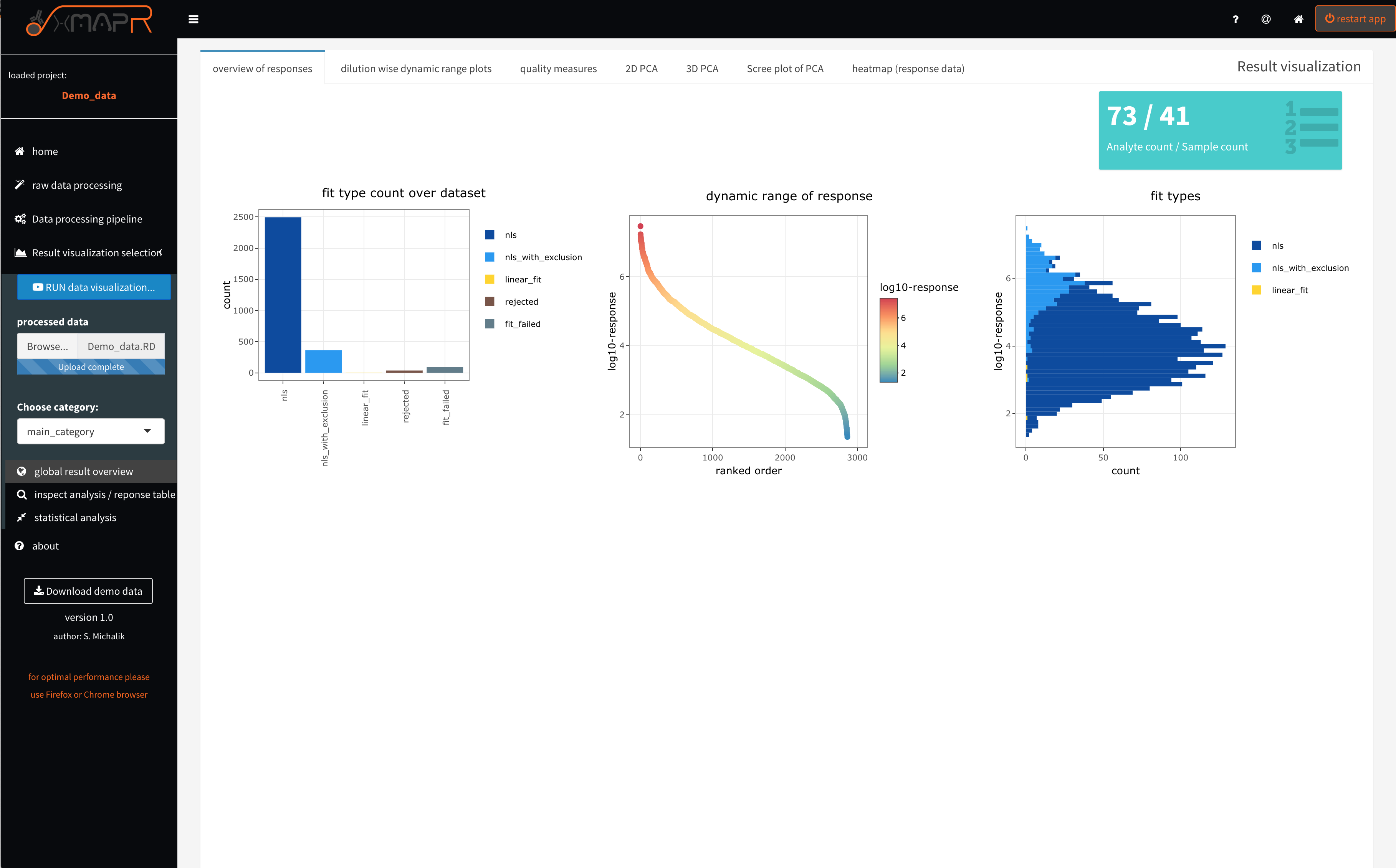Screen dimensions: 1396x868
Task: Click the question mark help icon
Action: [x=1235, y=19]
